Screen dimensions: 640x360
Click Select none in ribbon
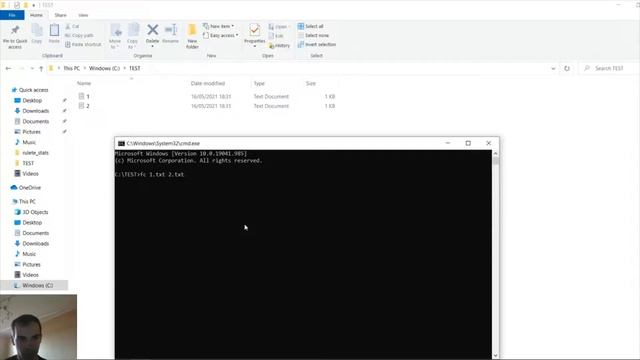pyautogui.click(x=313, y=36)
